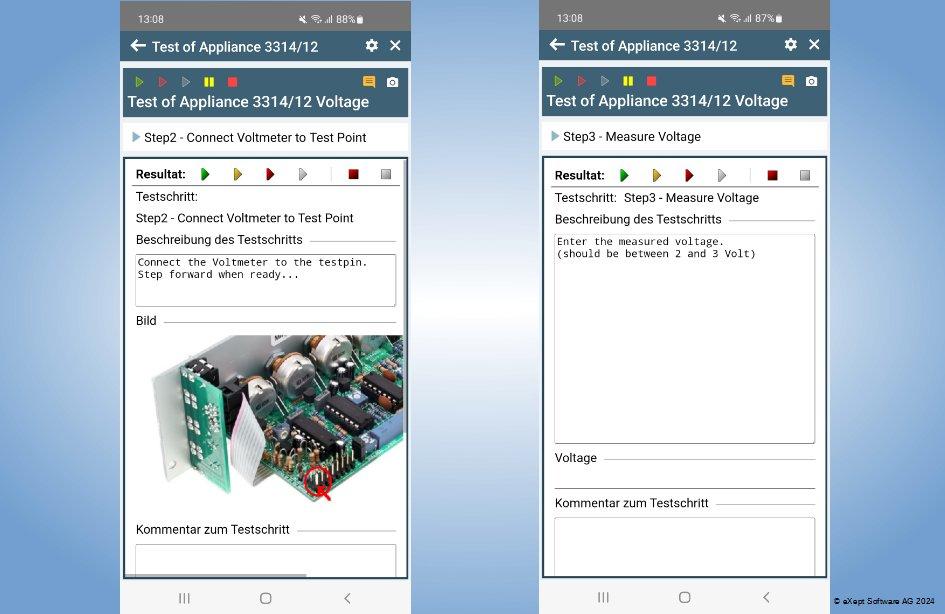Click Resultat gray square on left phone

point(386,174)
